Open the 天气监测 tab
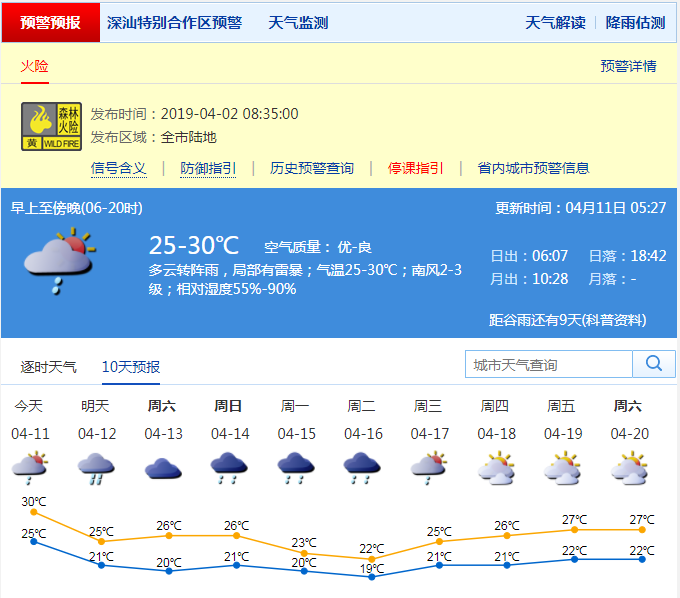The height and width of the screenshot is (598, 680). tap(298, 22)
